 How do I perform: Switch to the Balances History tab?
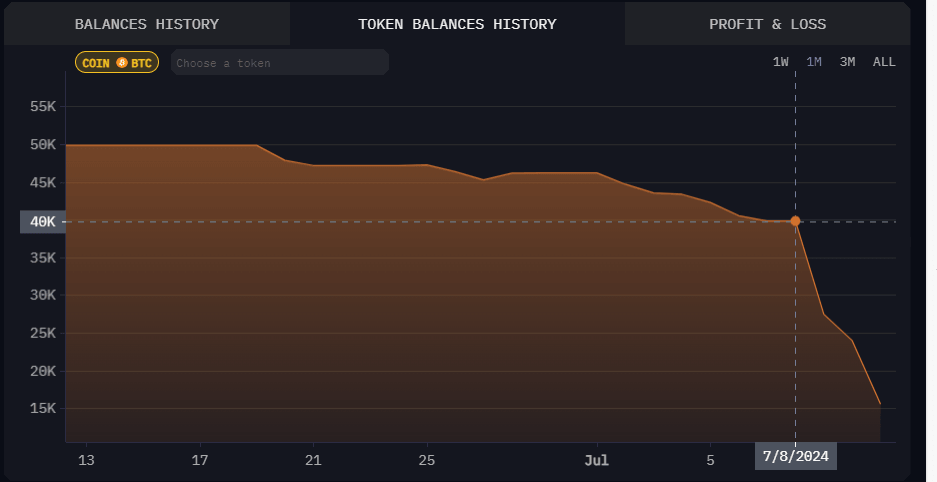point(146,24)
